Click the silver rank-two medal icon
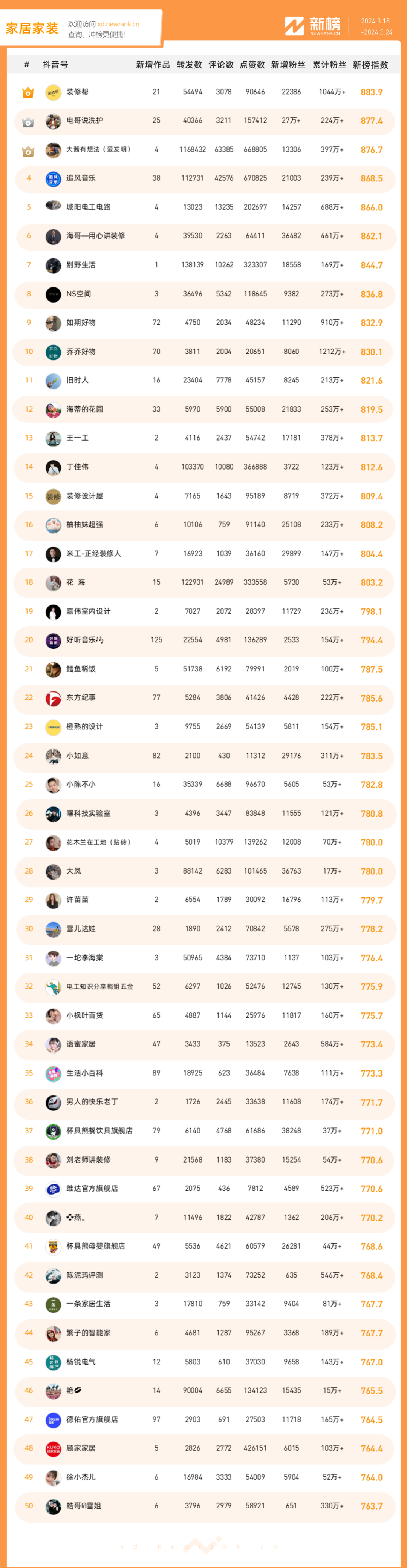 point(28,122)
